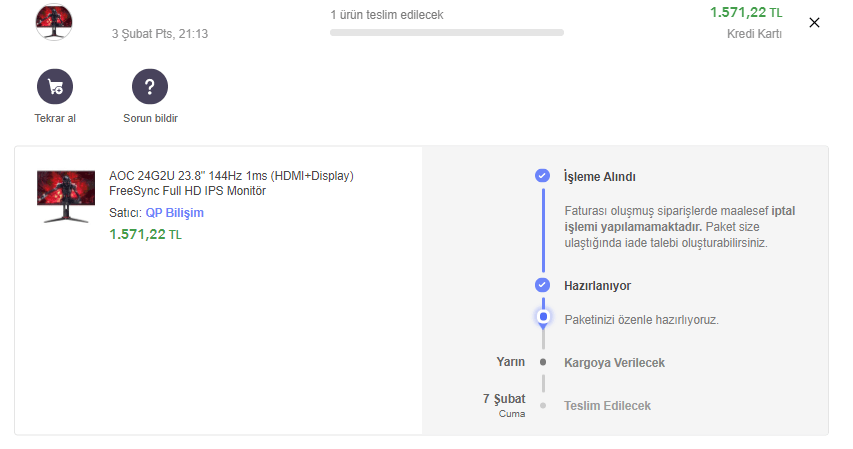
Task: Click the İşleme Alındı checkmark icon
Action: [x=542, y=176]
